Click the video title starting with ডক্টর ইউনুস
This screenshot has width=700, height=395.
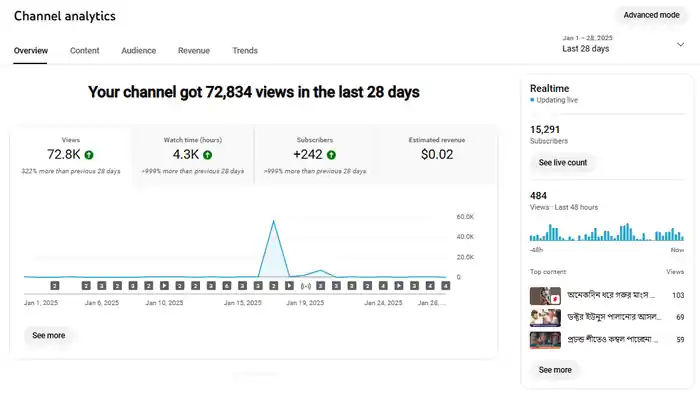[x=614, y=317]
